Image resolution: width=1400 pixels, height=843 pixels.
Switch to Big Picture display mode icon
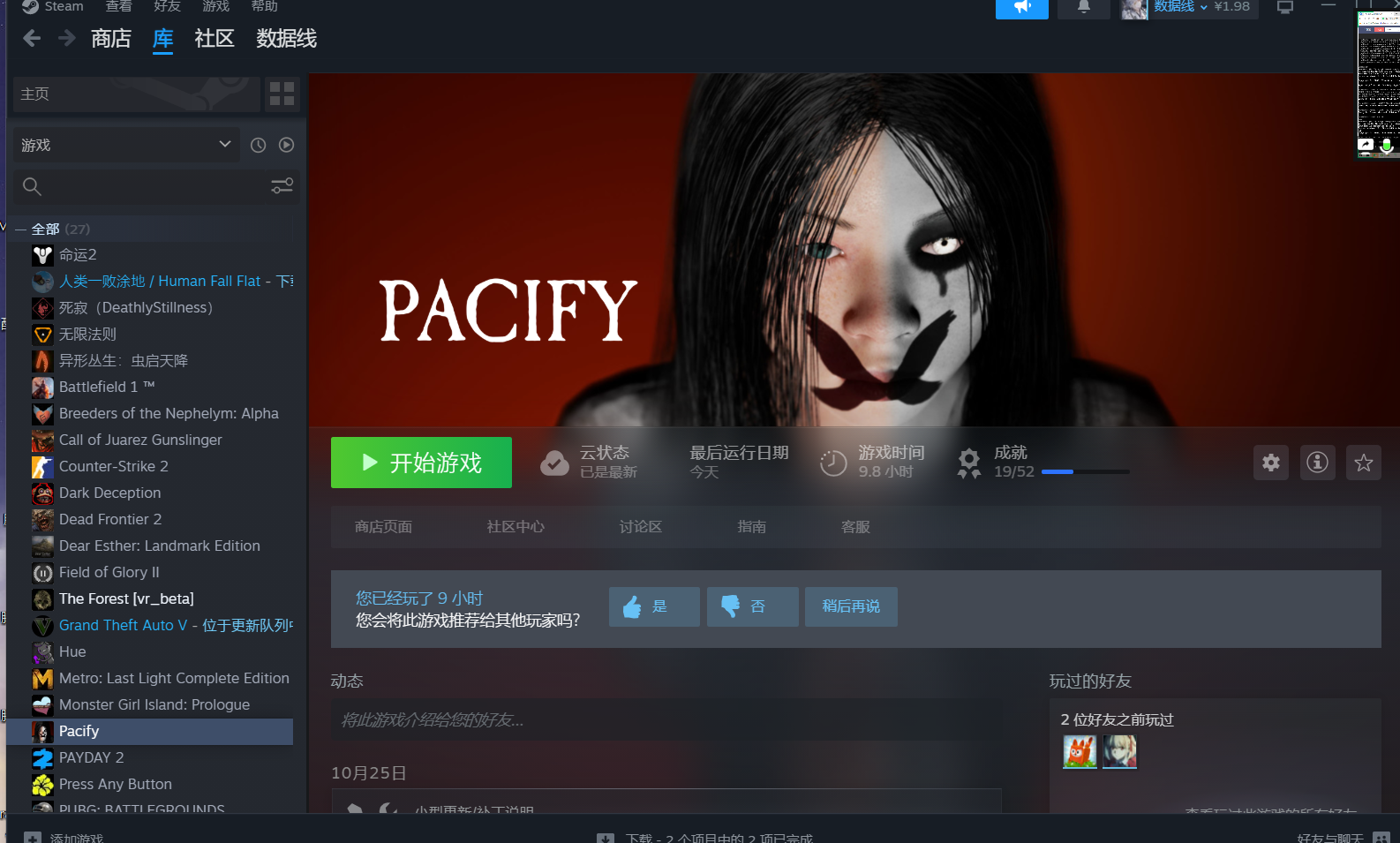[1285, 7]
